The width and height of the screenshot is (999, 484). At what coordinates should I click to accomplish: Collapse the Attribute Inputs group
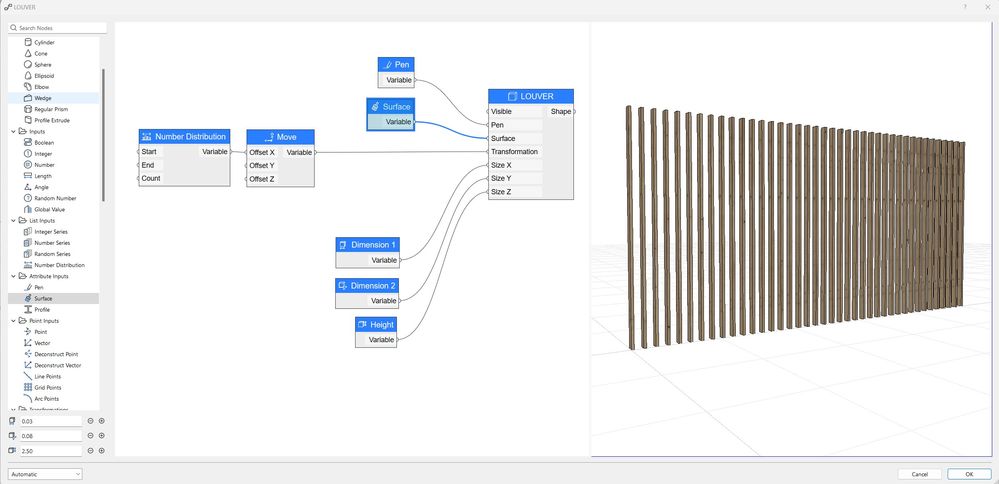(13, 276)
